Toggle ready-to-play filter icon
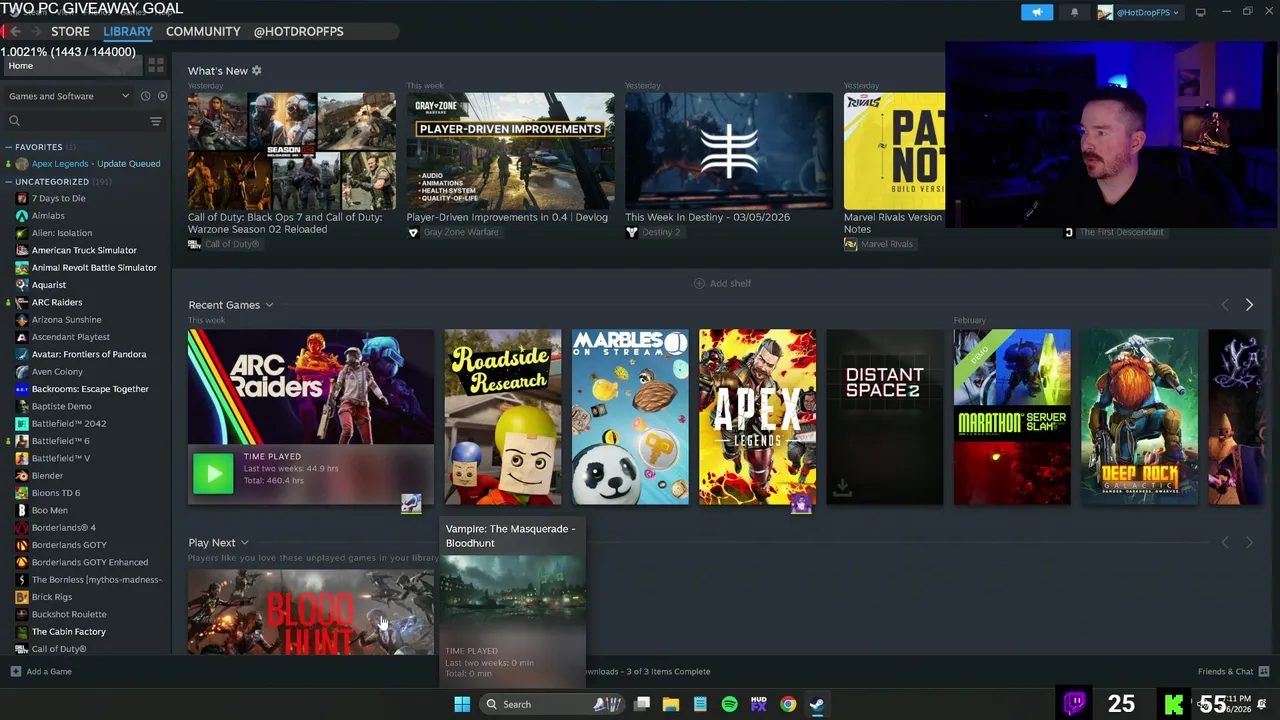 (x=162, y=96)
